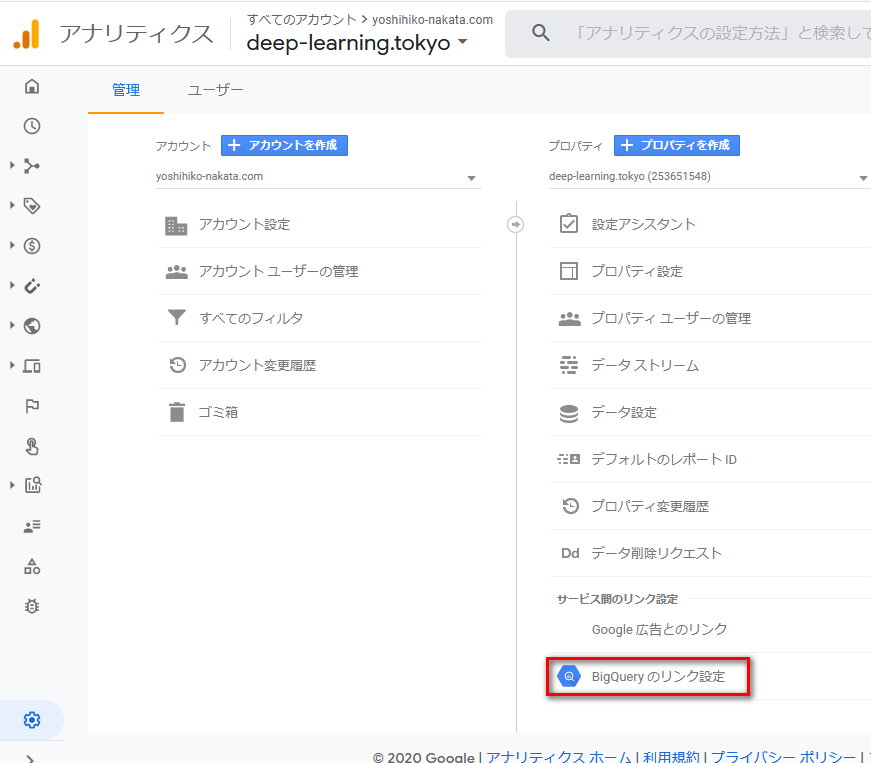The height and width of the screenshot is (763, 871).
Task: Expand the acquisition sidebar section arrow
Action: (x=12, y=165)
